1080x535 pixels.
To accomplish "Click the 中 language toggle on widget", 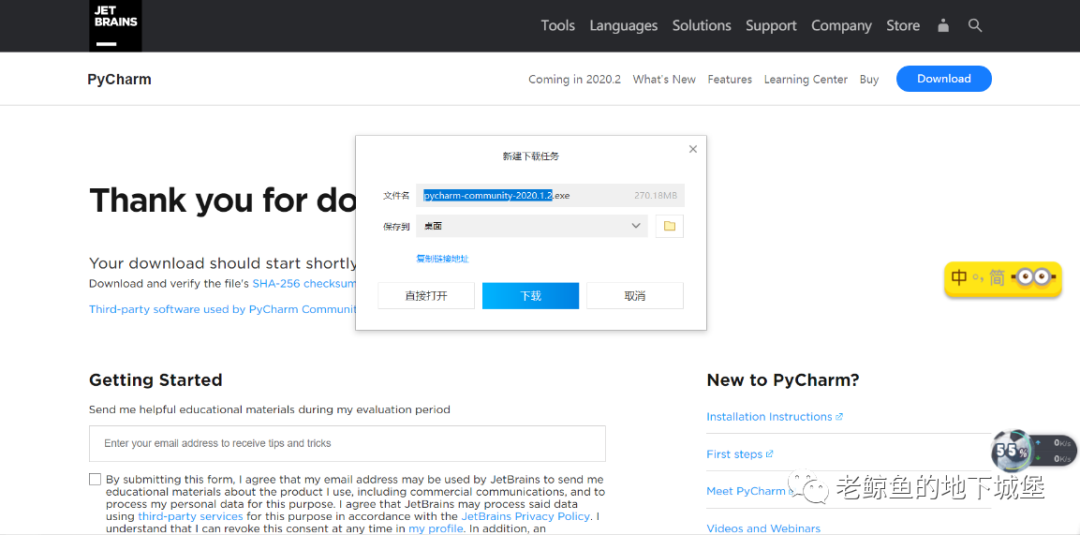I will click(959, 277).
